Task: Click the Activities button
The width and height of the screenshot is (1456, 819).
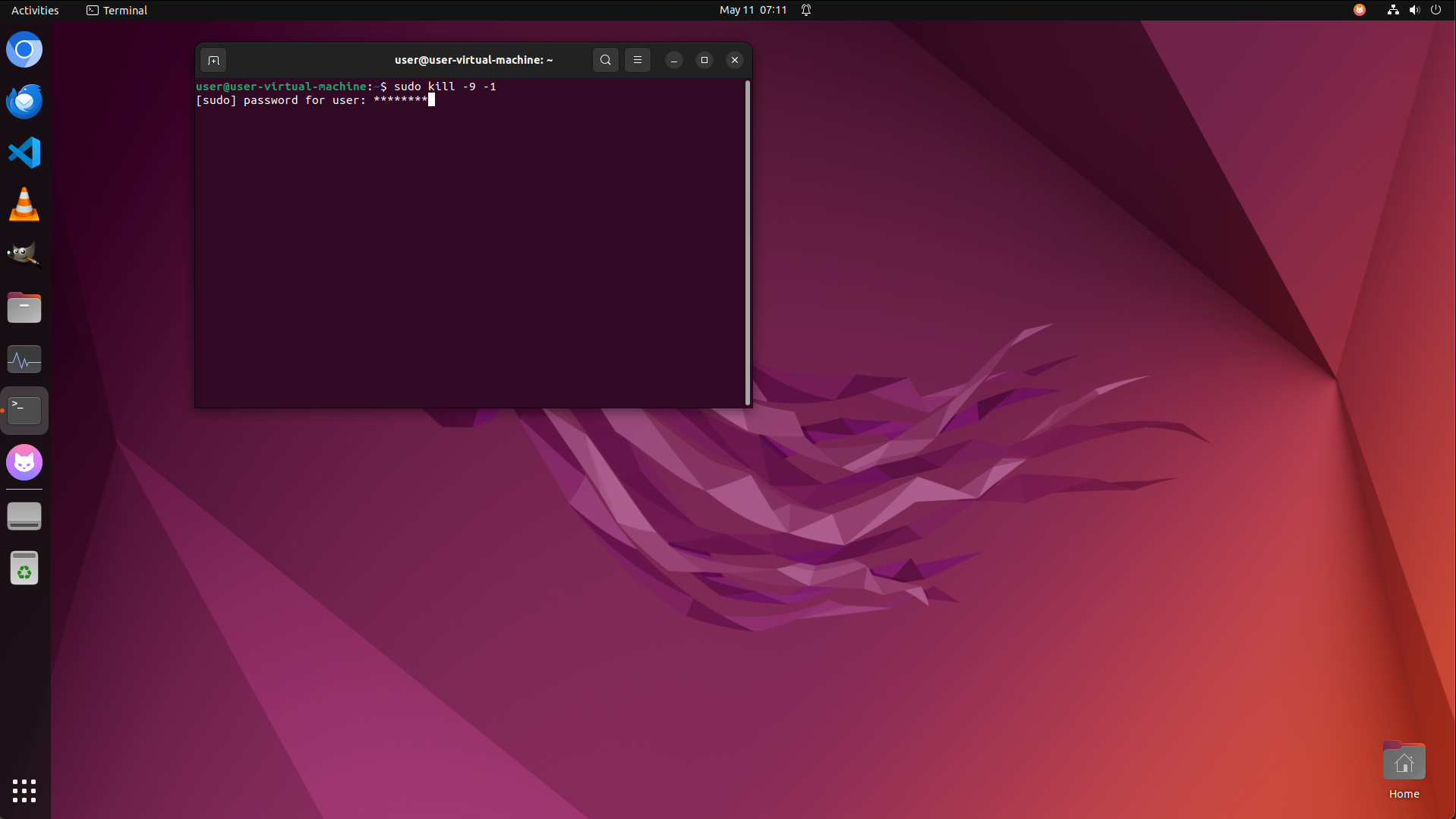Action: (x=35, y=10)
